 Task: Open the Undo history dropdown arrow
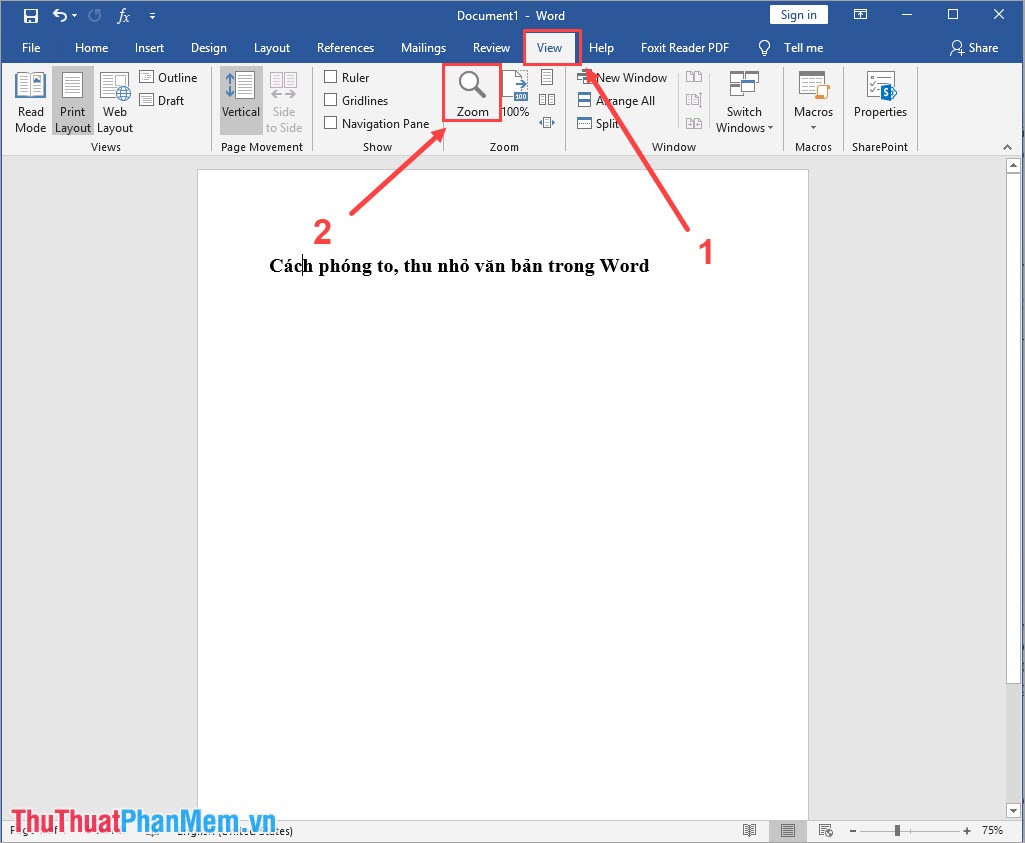click(x=75, y=16)
